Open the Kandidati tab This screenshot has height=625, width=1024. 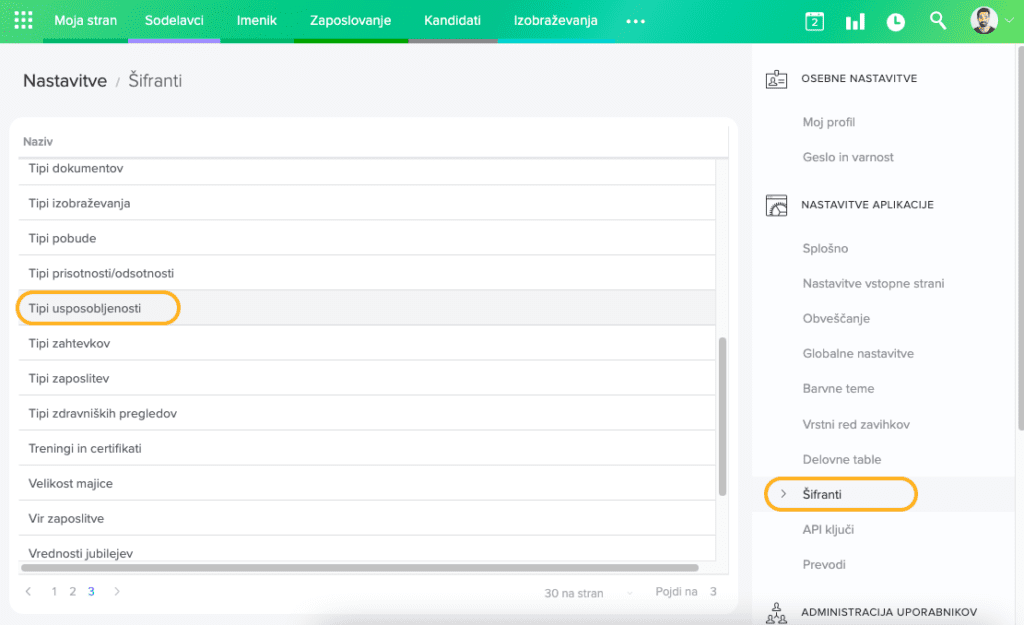coord(452,21)
